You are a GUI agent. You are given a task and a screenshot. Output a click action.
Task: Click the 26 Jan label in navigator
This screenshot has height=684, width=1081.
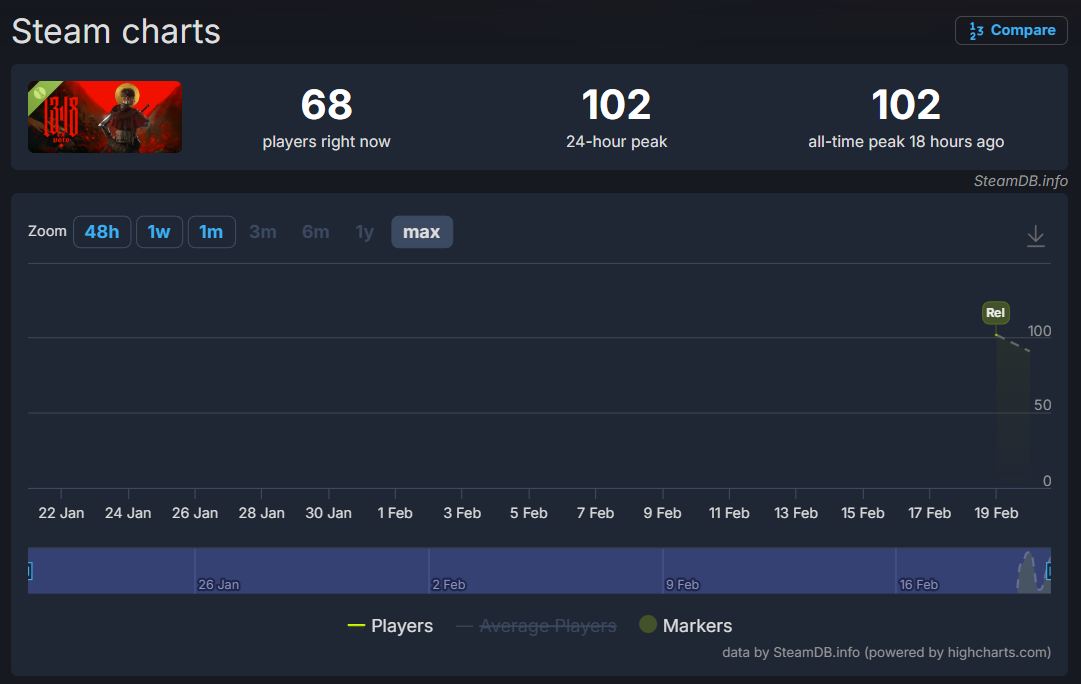tap(219, 585)
